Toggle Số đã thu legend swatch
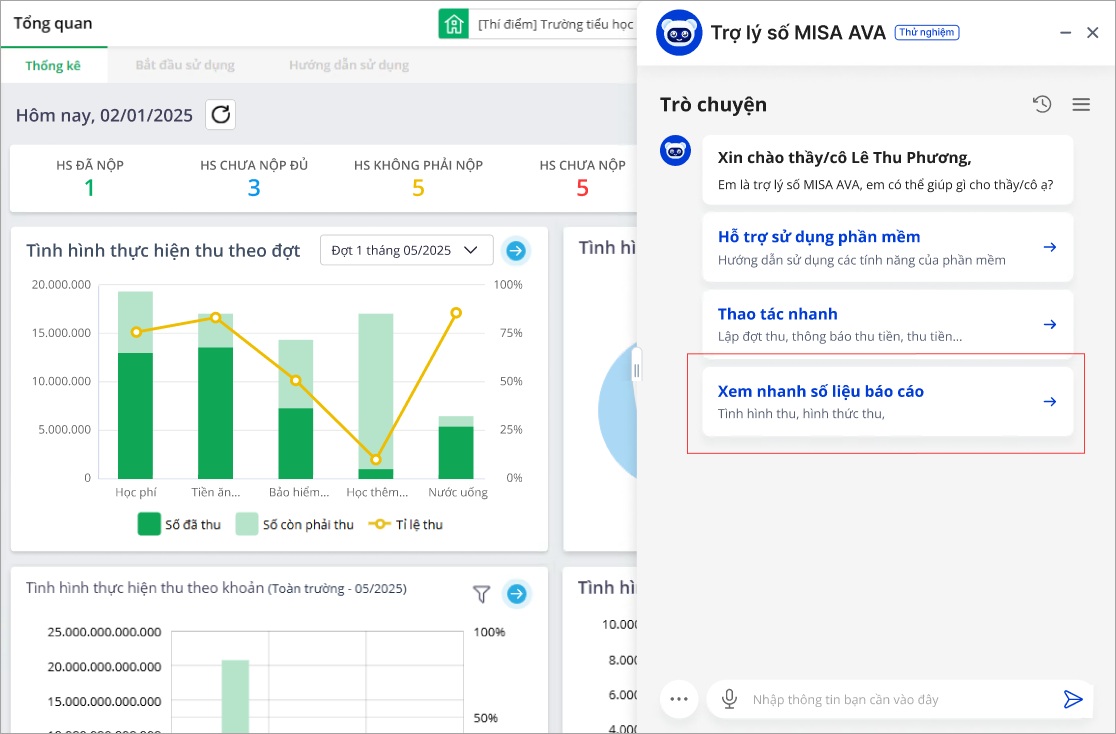 (149, 524)
